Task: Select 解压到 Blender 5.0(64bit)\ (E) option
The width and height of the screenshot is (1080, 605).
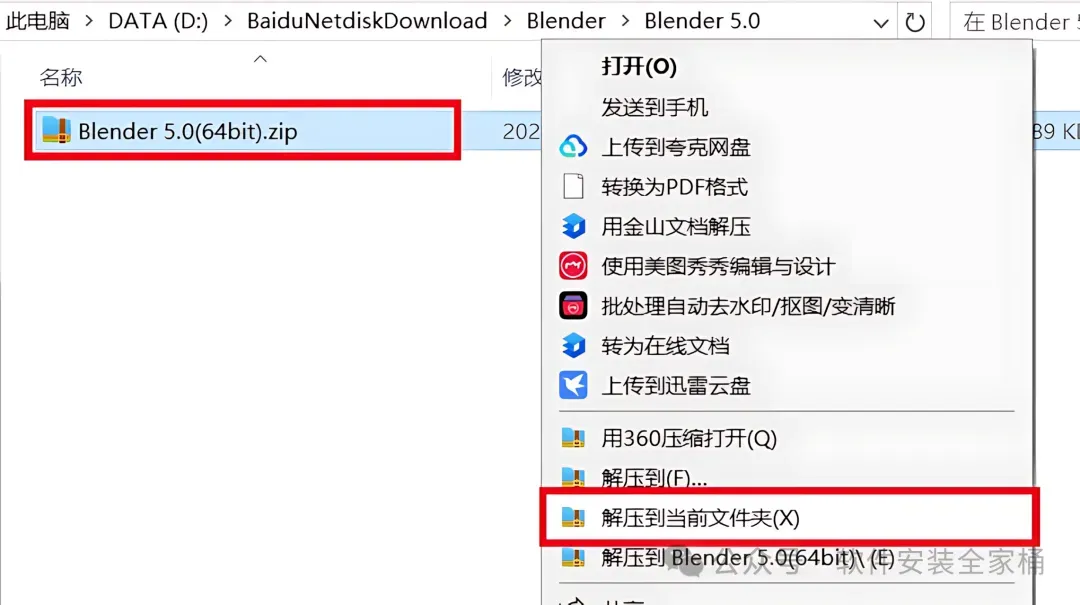Action: click(747, 557)
